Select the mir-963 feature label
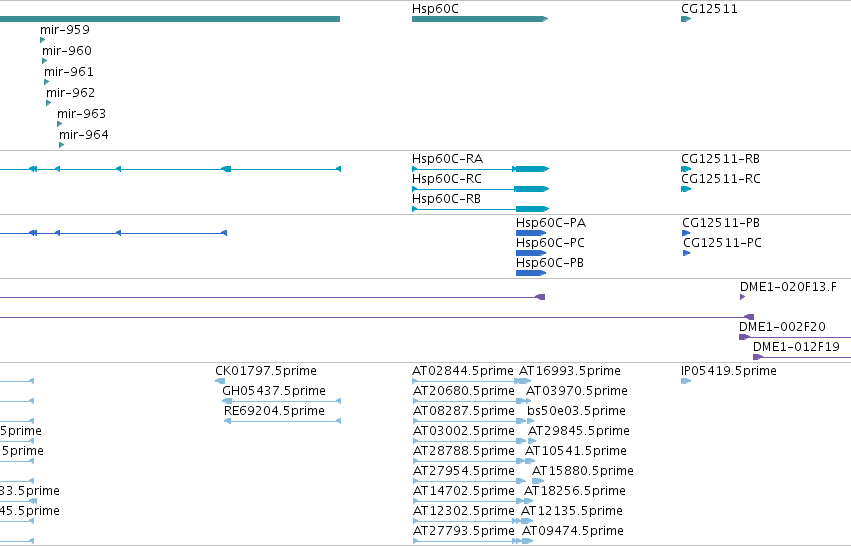Viewport: 851px width, 546px height. pos(81,114)
